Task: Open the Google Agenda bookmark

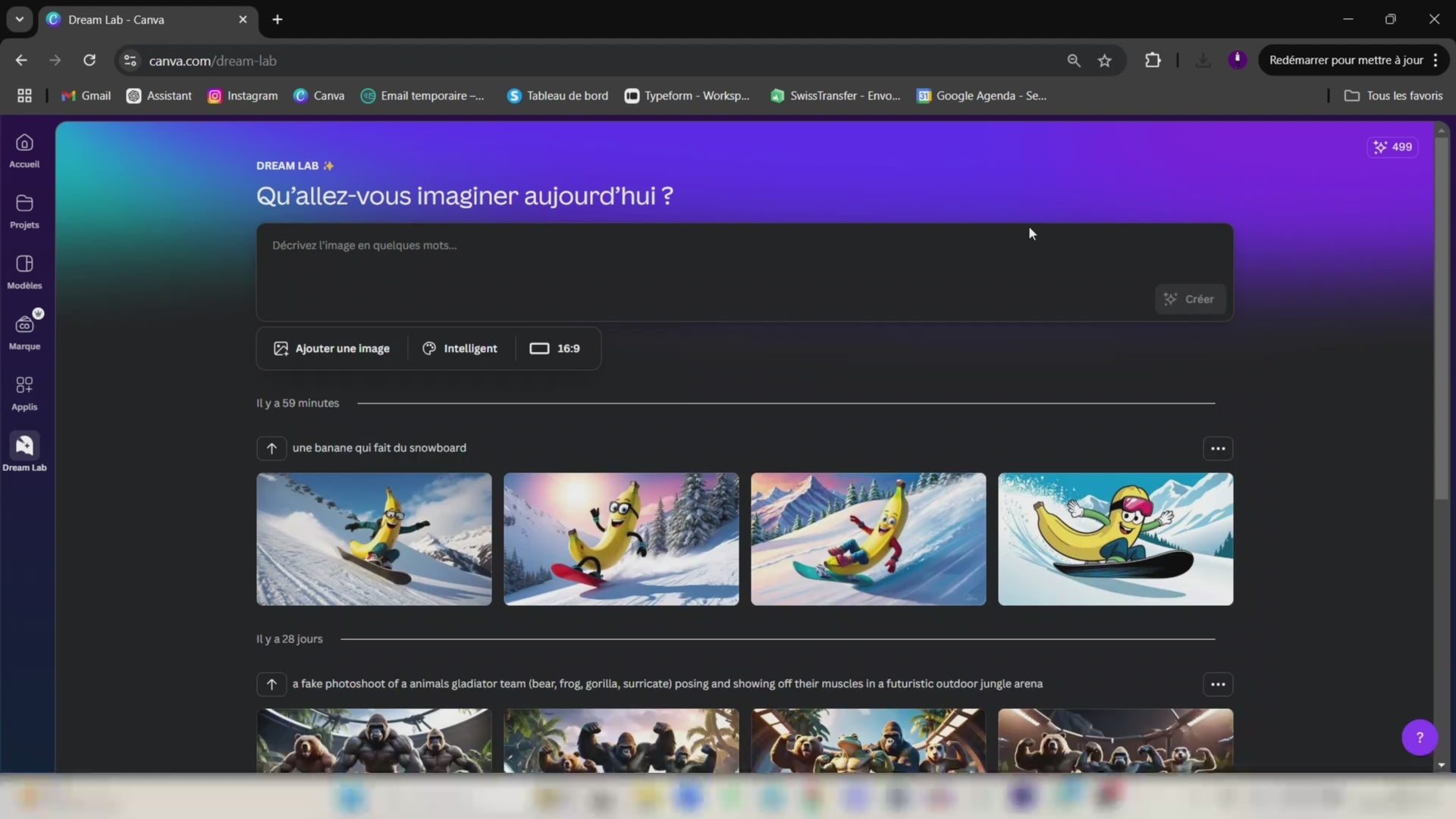Action: coord(982,96)
